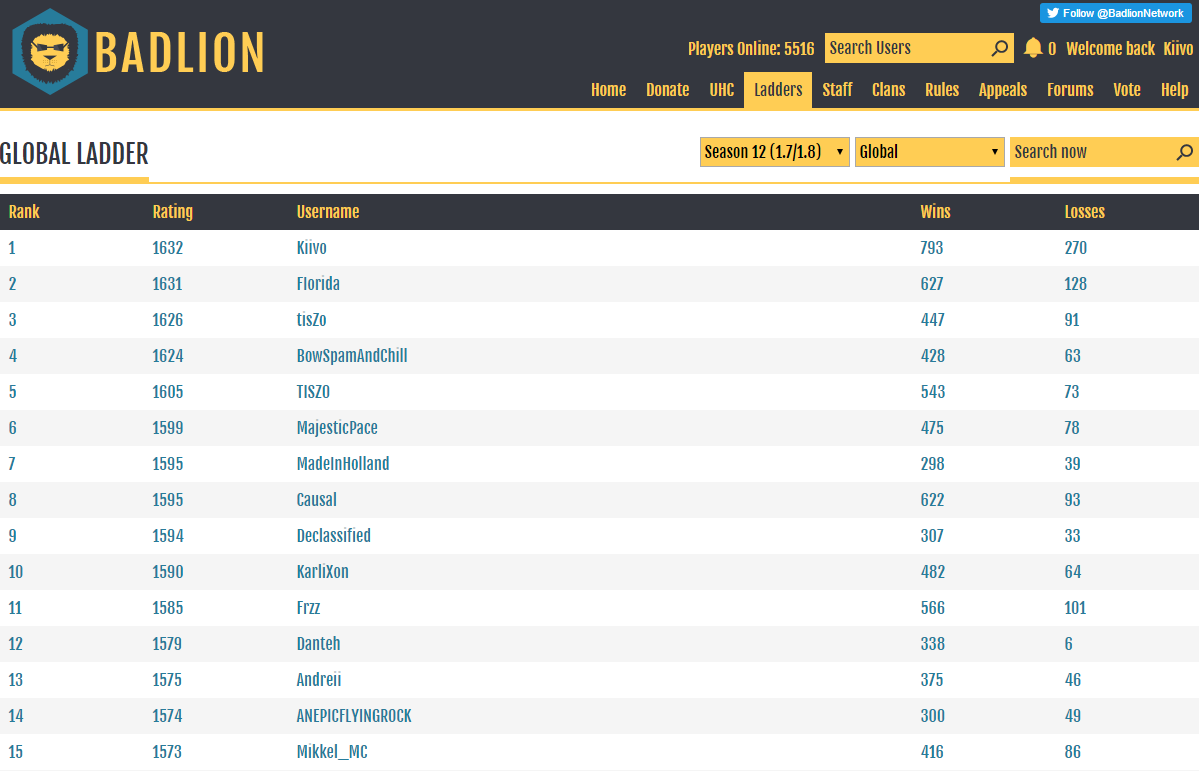Viewport: 1199px width, 771px height.
Task: Open KarliXon's player profile
Action: pos(323,571)
